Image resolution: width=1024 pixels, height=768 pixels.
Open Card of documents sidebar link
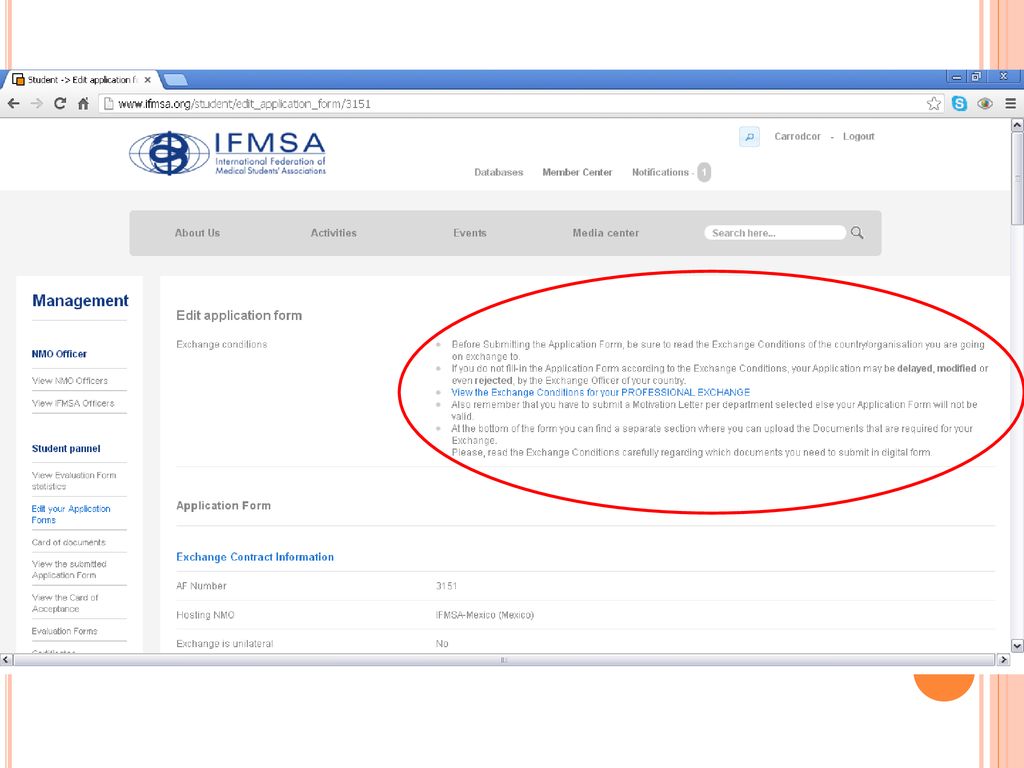tap(69, 542)
